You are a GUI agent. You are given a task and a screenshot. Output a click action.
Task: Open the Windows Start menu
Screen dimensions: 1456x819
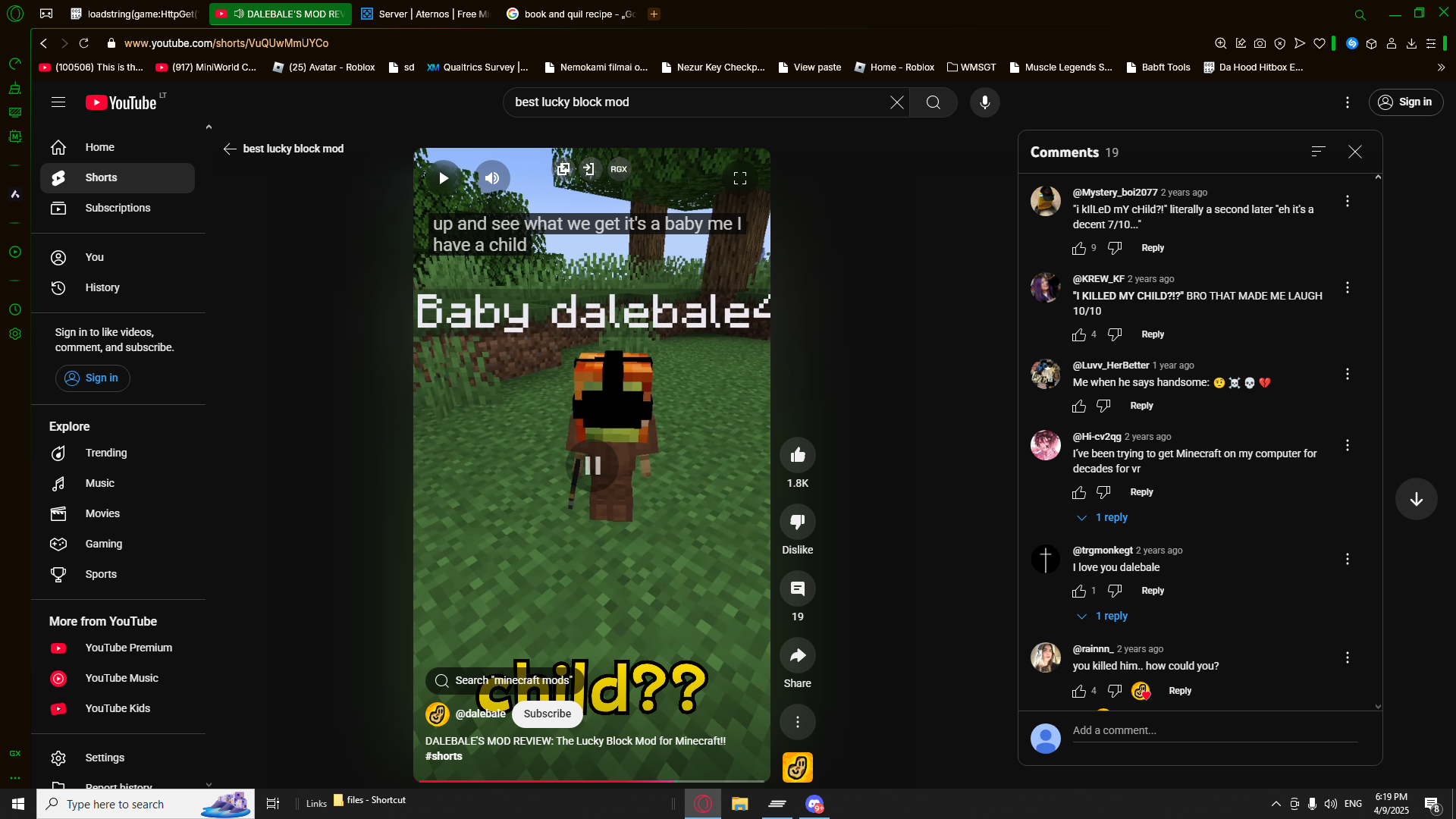coord(18,804)
